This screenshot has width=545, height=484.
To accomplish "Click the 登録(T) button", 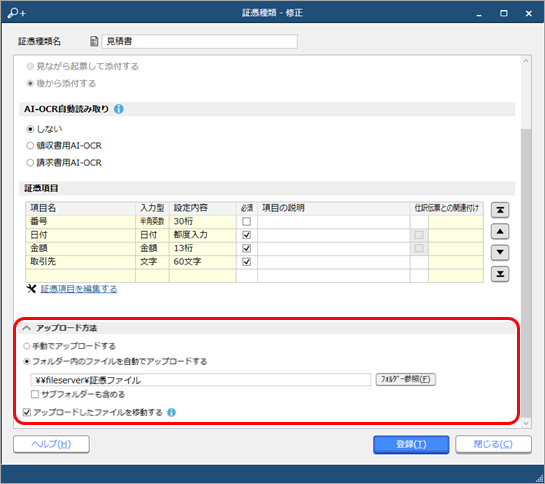I will point(411,445).
